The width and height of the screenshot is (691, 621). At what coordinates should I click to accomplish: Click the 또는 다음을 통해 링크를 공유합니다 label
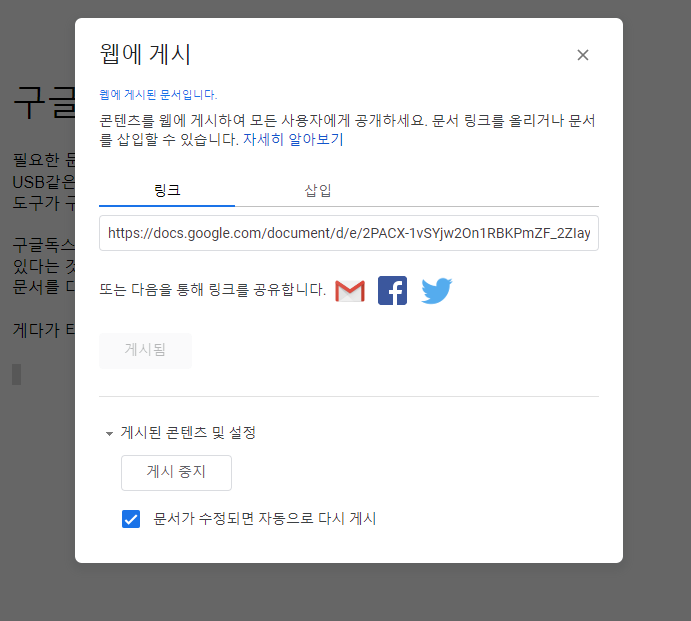pos(212,290)
